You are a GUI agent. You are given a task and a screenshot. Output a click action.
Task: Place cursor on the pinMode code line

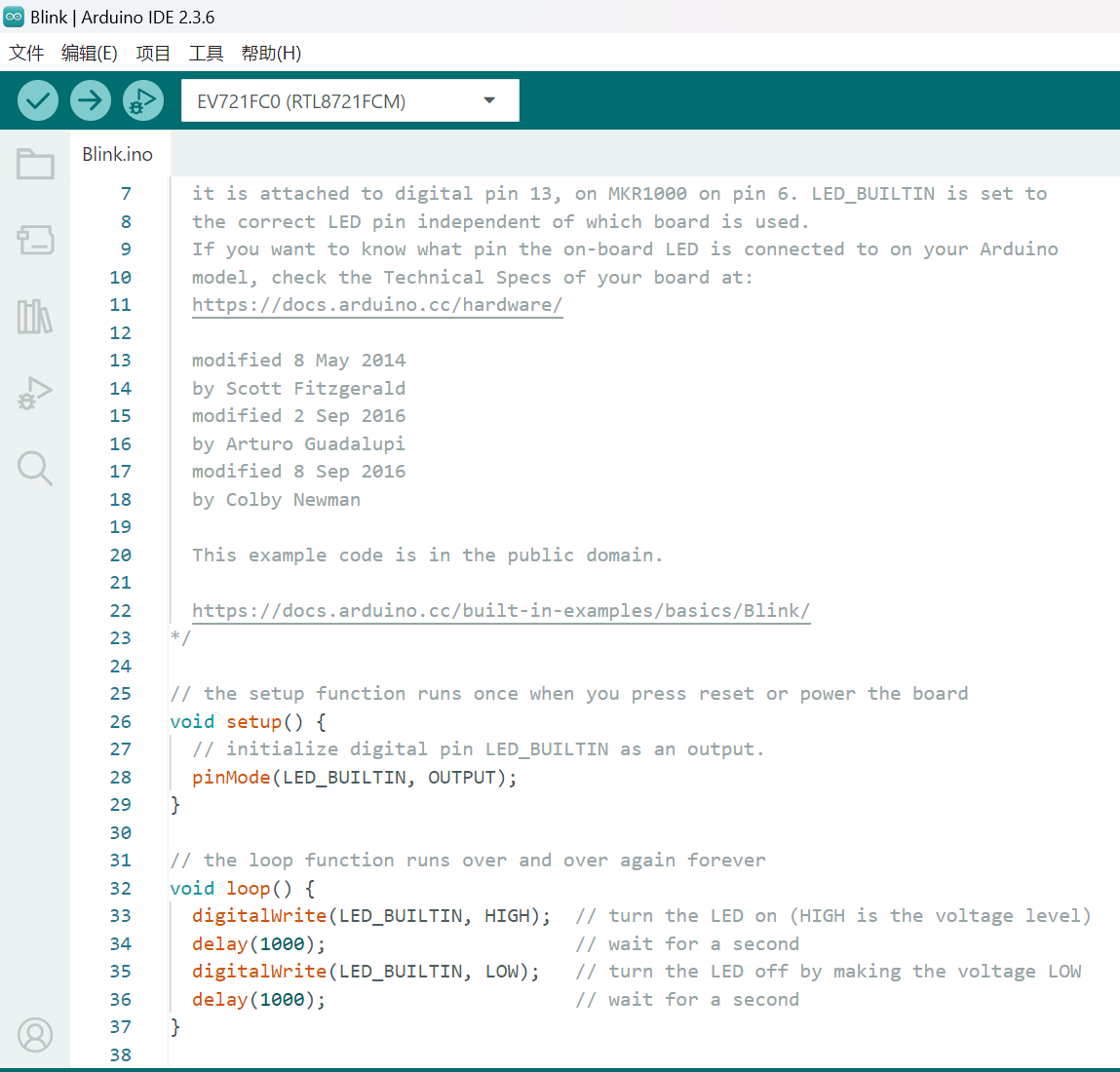point(354,778)
